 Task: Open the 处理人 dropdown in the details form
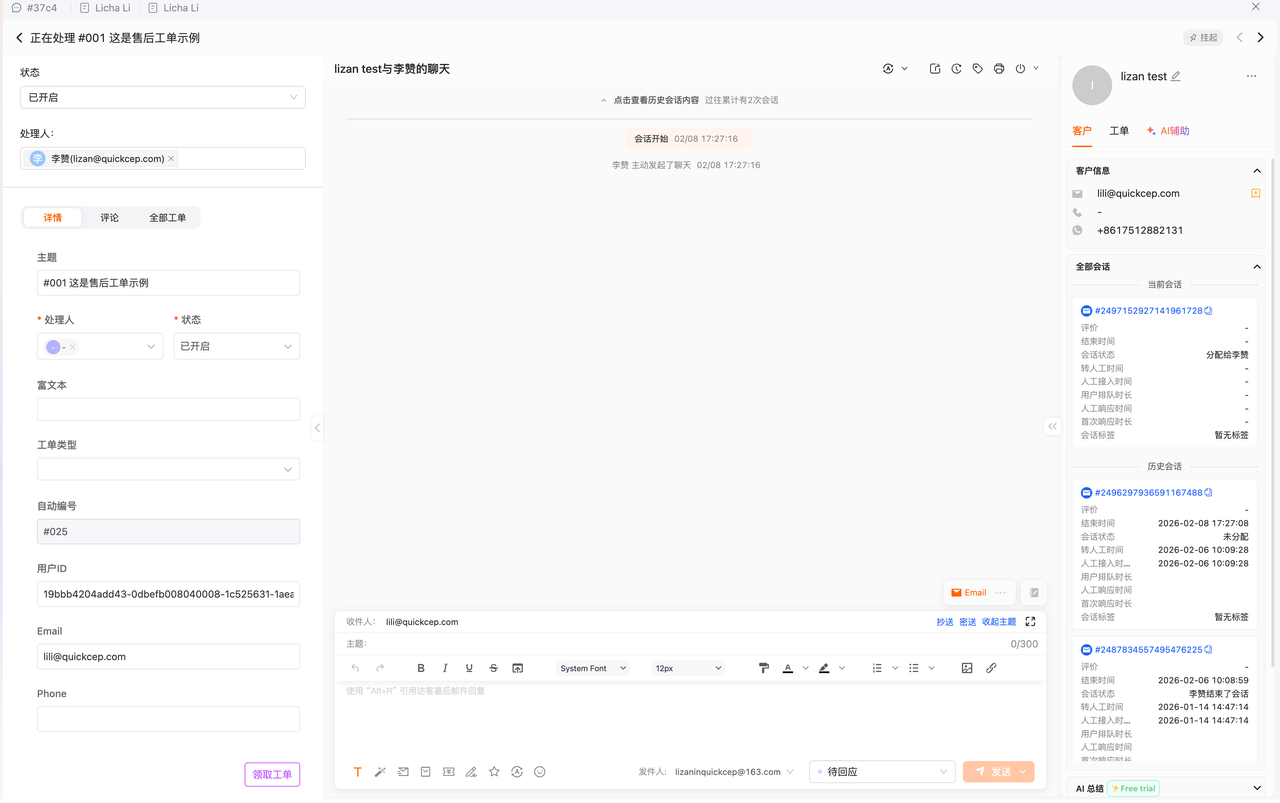coord(100,346)
